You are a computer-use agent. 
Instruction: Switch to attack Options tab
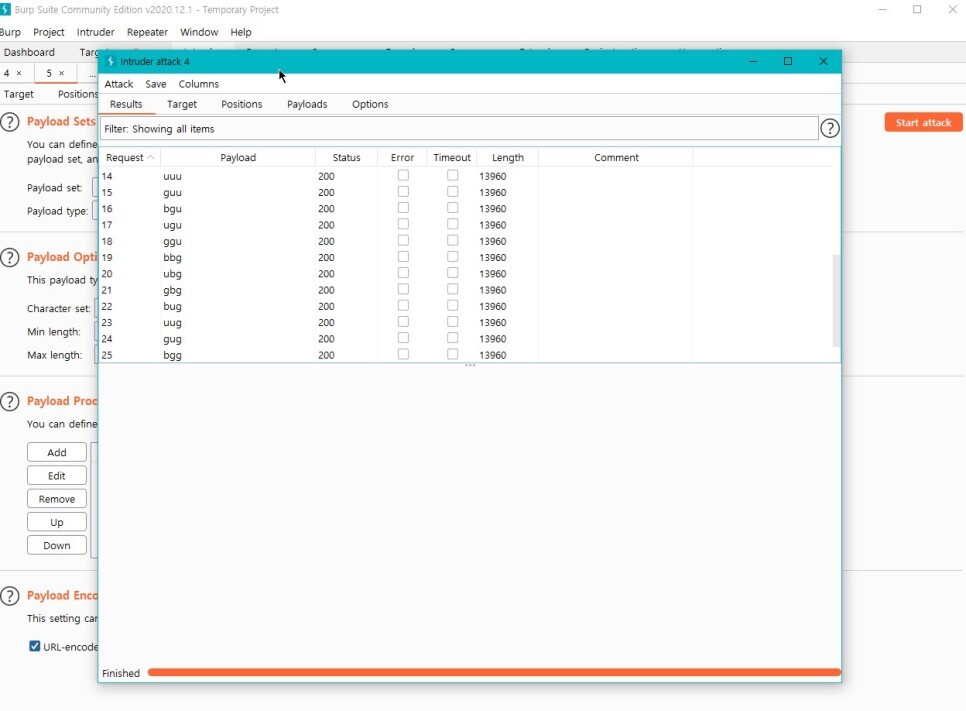370,104
